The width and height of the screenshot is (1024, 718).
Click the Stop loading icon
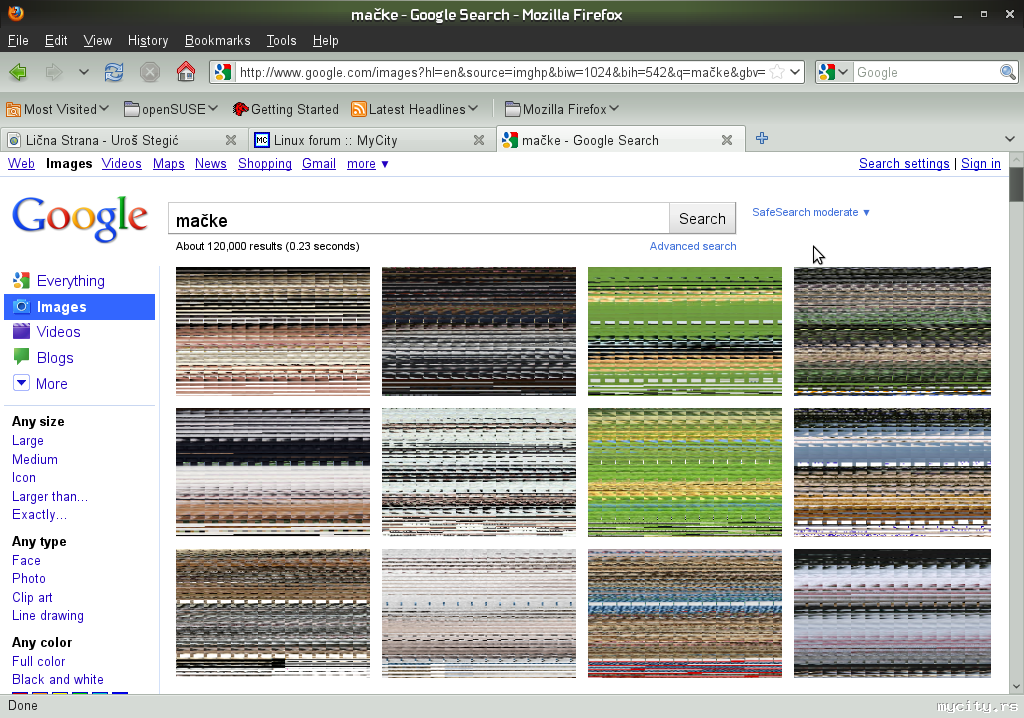tap(150, 72)
